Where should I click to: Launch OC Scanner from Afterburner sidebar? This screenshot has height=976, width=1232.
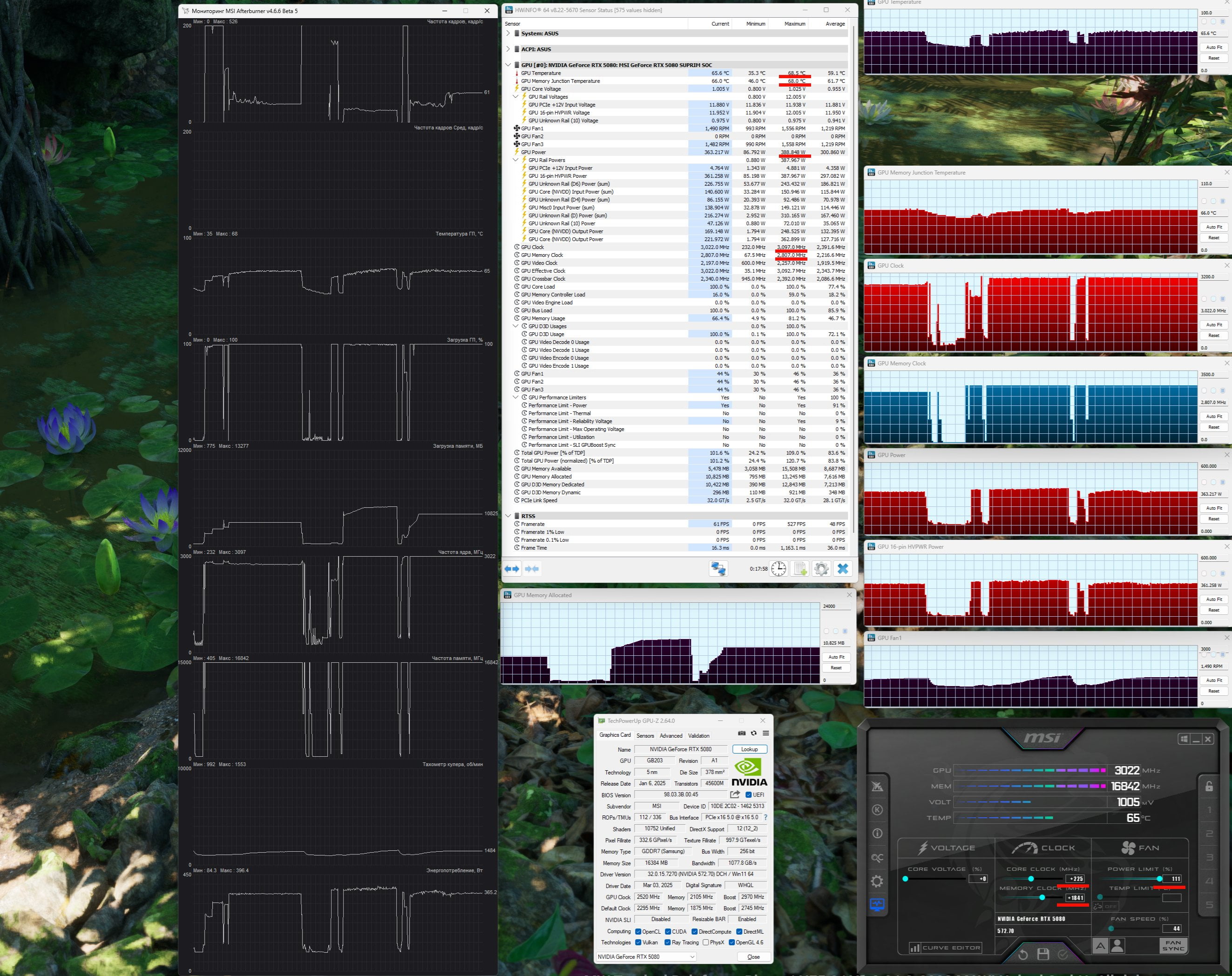877,857
